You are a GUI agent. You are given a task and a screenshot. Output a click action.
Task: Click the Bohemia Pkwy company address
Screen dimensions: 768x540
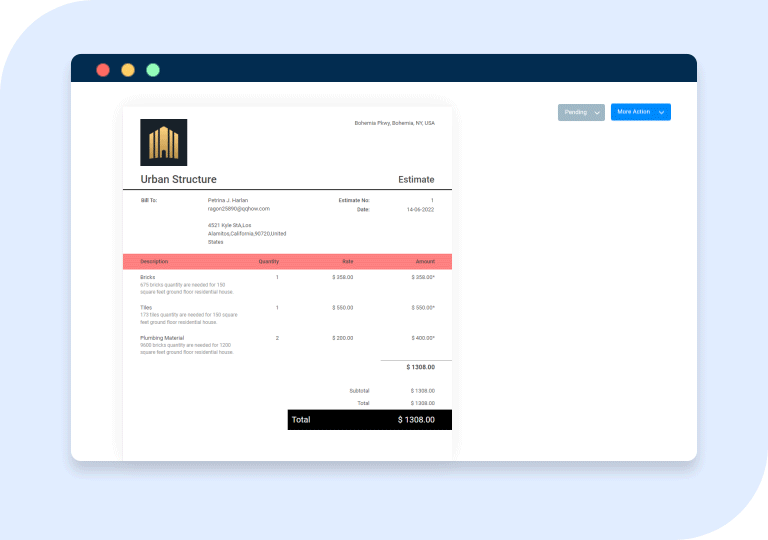coord(394,123)
